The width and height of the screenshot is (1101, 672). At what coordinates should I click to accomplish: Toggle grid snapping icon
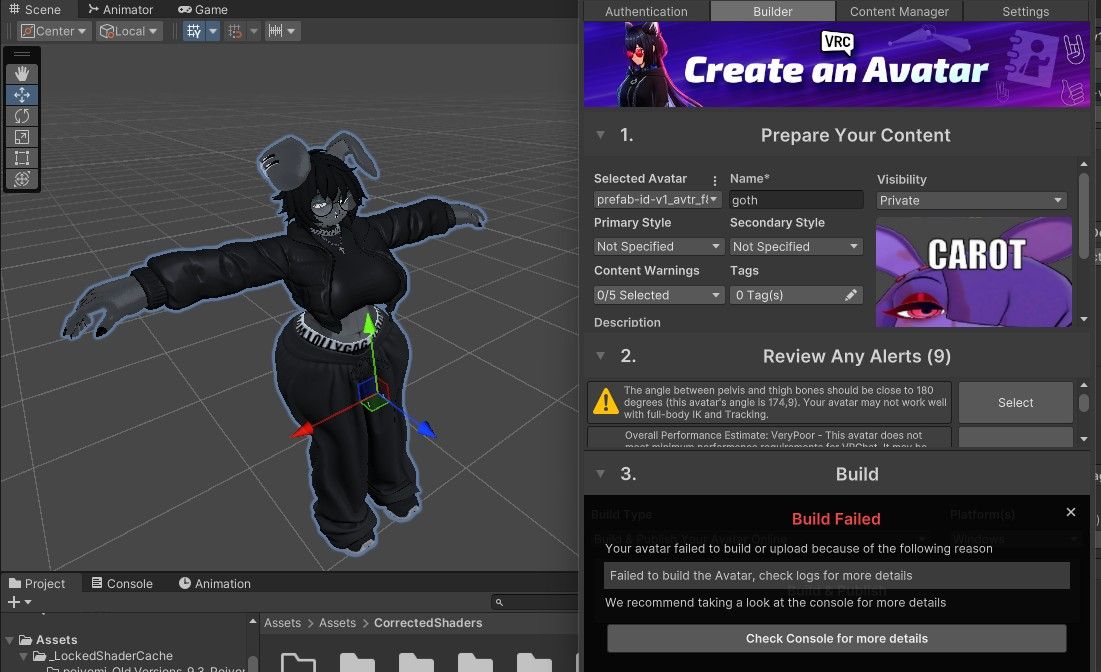click(x=235, y=31)
